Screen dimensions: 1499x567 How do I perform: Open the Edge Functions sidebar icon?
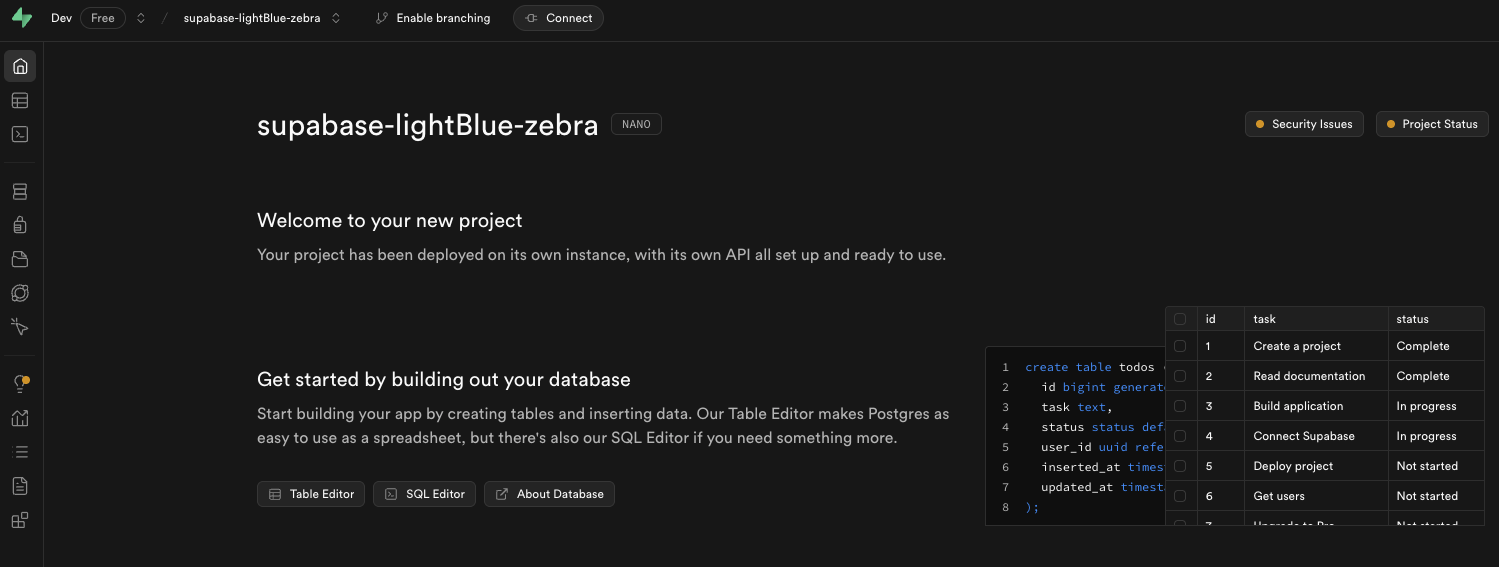(x=20, y=293)
